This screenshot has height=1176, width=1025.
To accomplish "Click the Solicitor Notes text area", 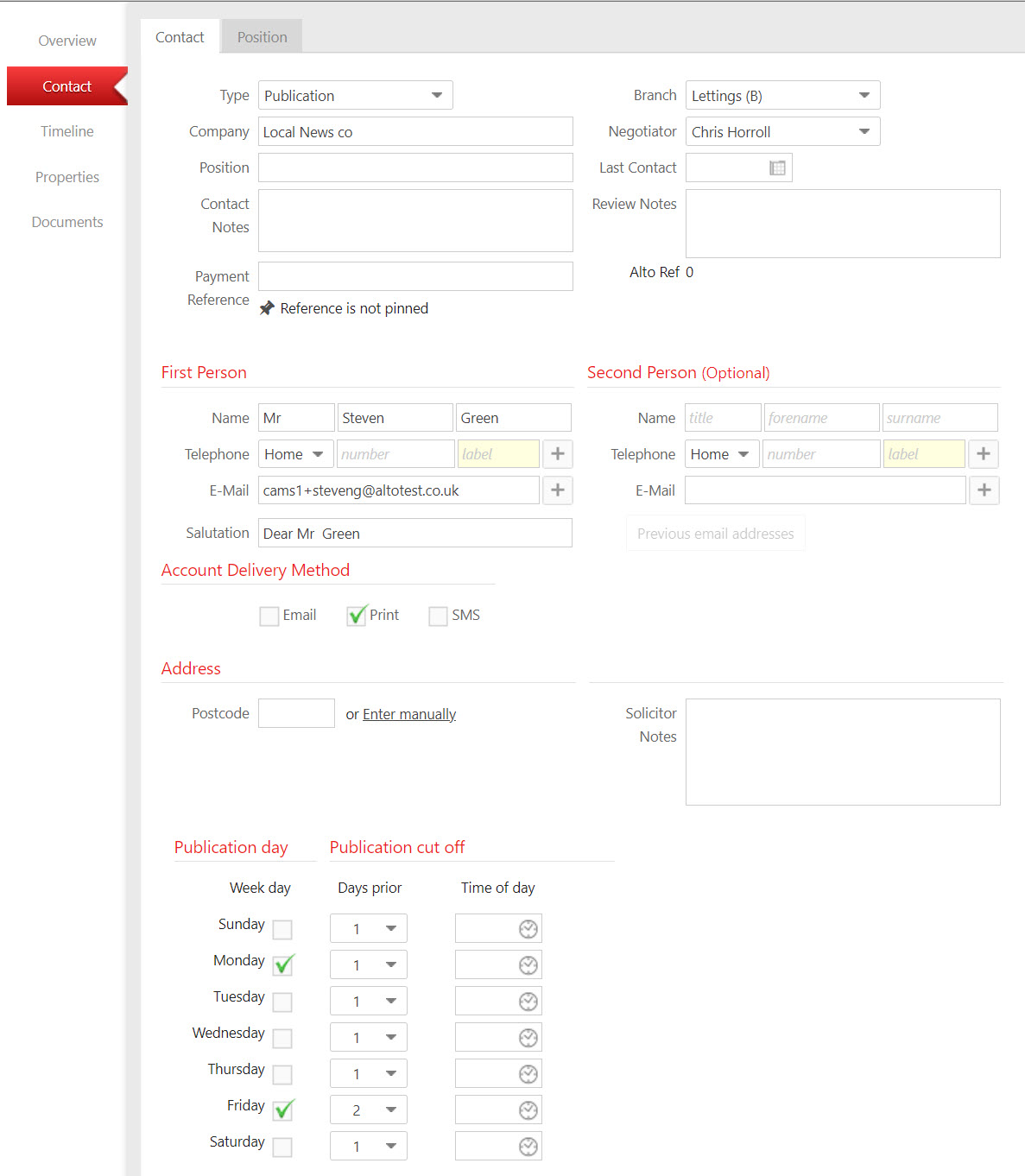I will click(843, 752).
